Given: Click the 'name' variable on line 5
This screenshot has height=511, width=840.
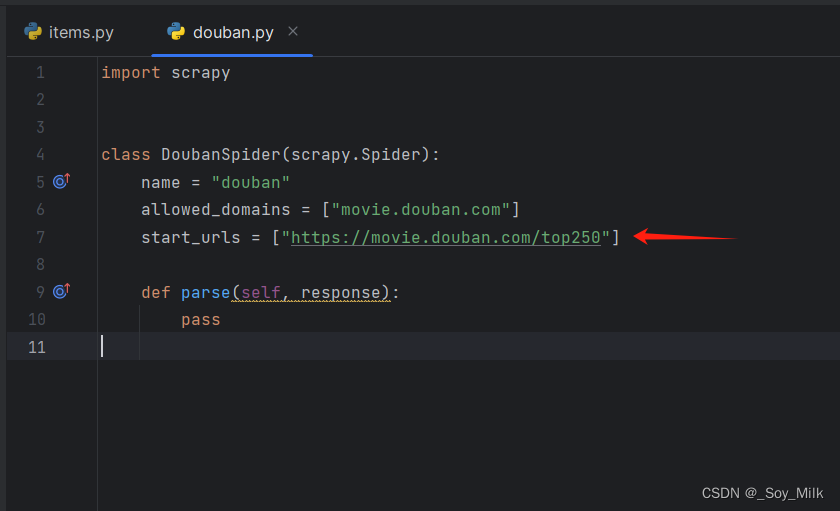Looking at the screenshot, I should [x=161, y=183].
